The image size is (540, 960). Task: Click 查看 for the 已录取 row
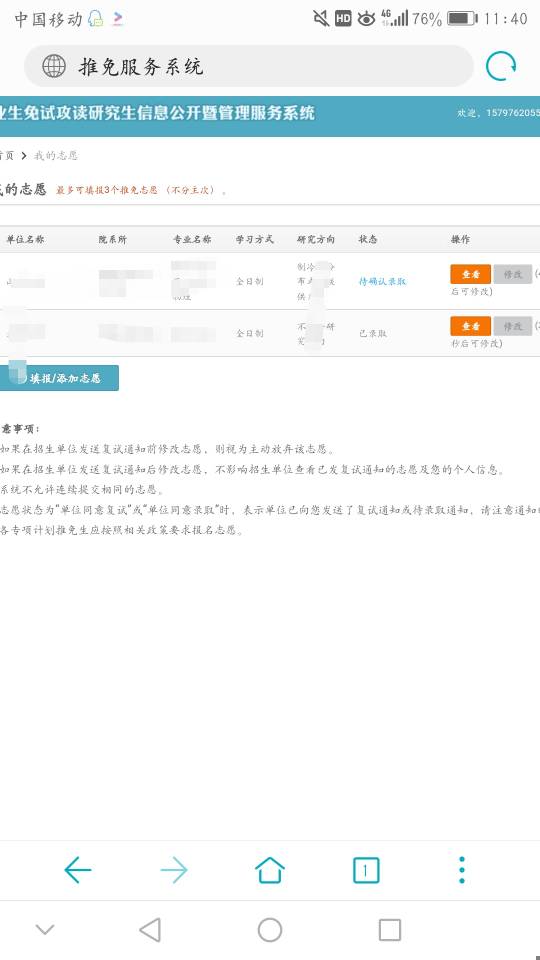[x=470, y=326]
